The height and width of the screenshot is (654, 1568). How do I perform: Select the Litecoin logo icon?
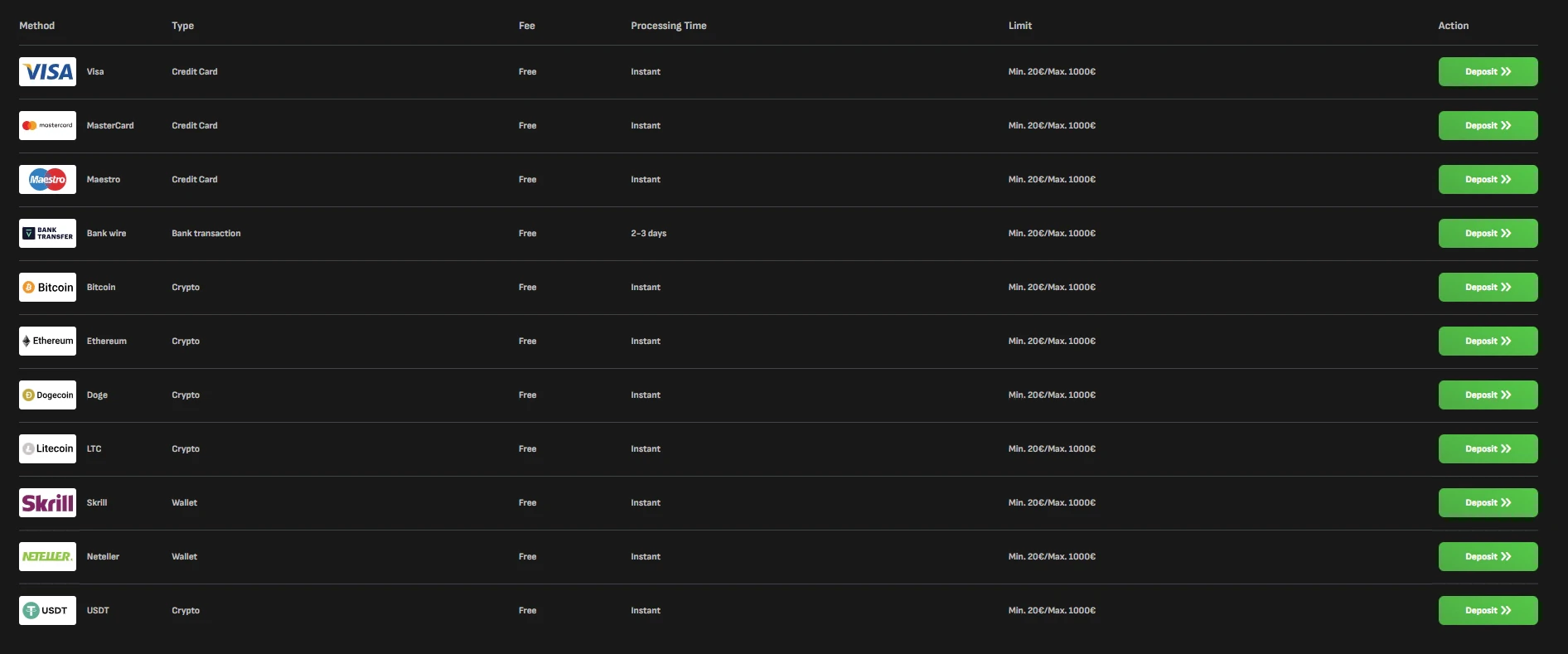[47, 449]
